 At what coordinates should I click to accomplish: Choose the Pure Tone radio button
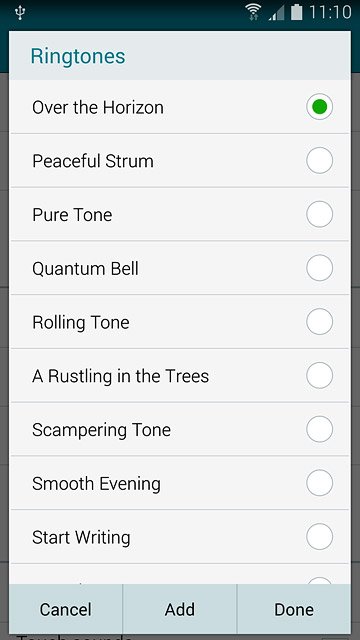click(319, 214)
